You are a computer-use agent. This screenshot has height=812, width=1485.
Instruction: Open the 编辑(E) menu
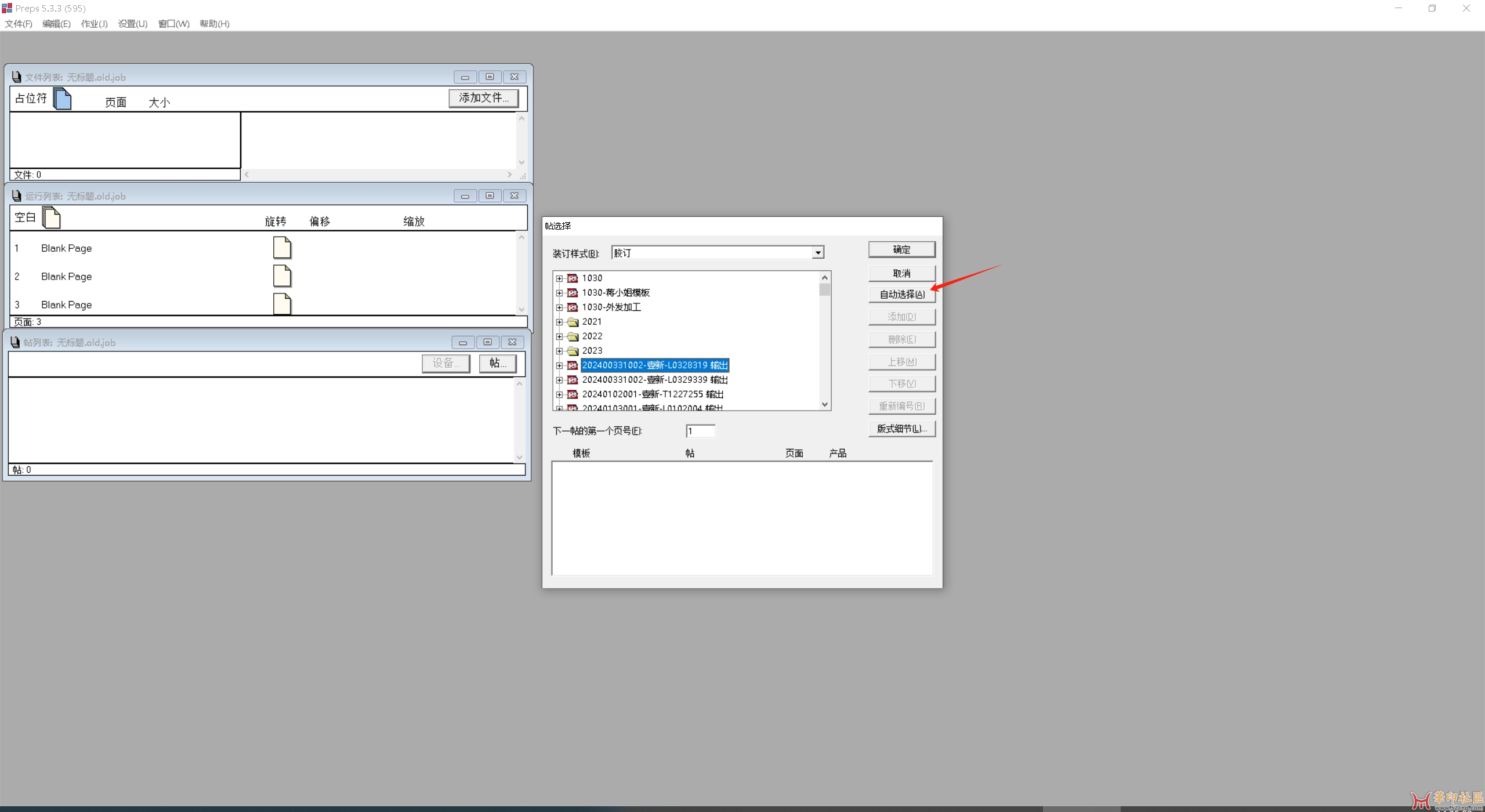pyautogui.click(x=56, y=24)
